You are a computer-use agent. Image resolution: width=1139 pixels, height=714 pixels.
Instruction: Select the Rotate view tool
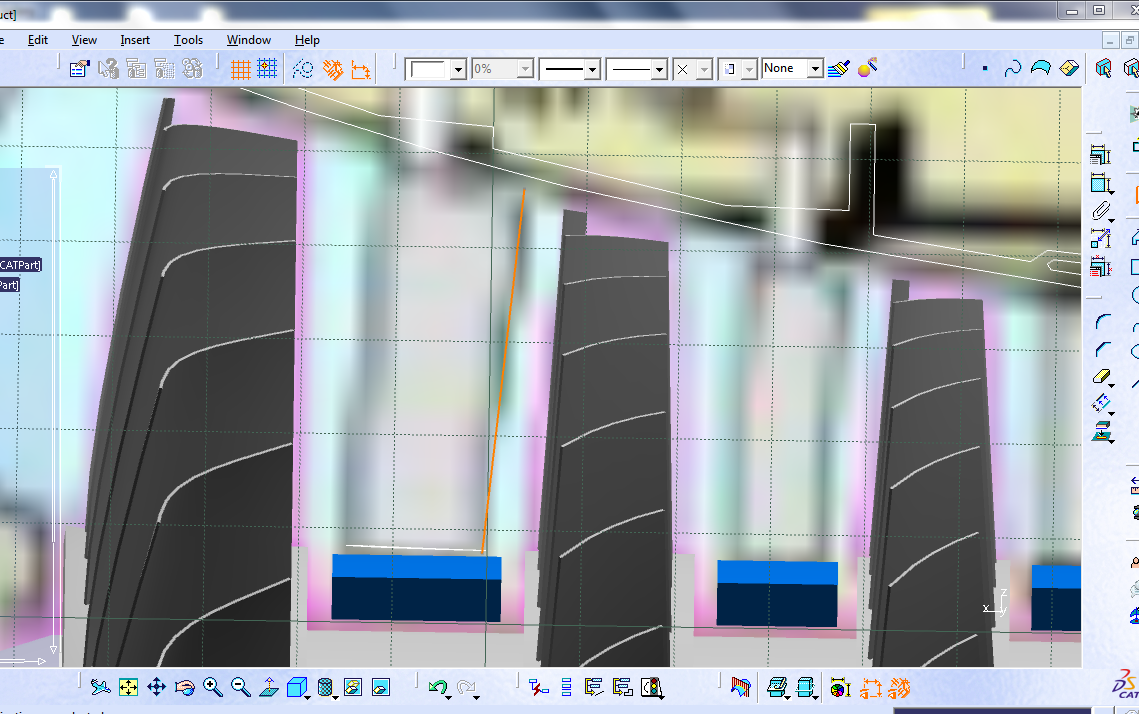pos(185,687)
